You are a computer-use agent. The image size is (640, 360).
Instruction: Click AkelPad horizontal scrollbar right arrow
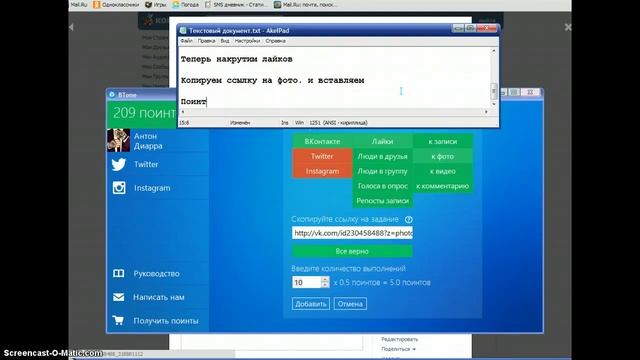(486, 112)
